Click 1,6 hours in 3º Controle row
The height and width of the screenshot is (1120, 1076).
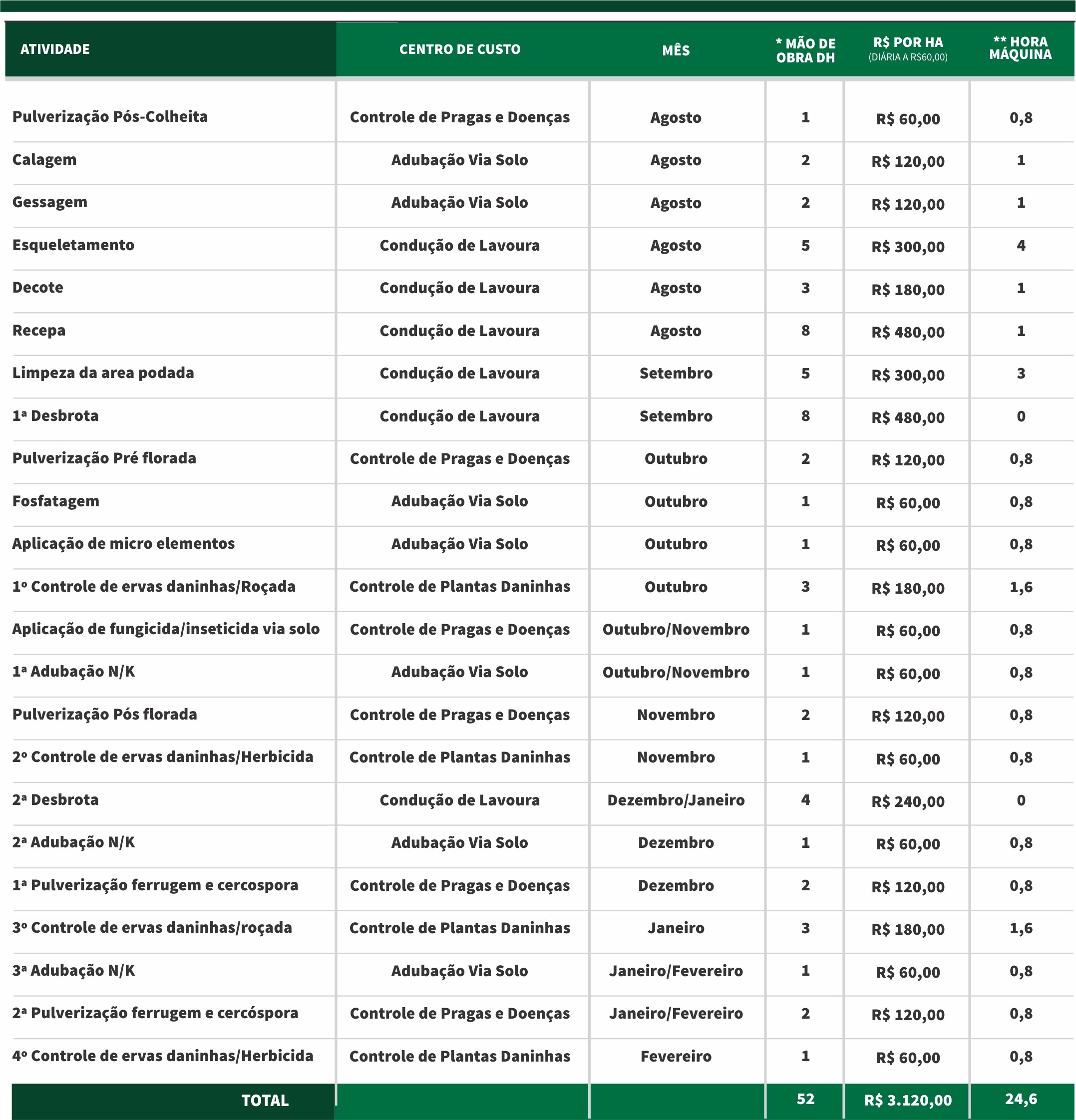tap(1021, 928)
